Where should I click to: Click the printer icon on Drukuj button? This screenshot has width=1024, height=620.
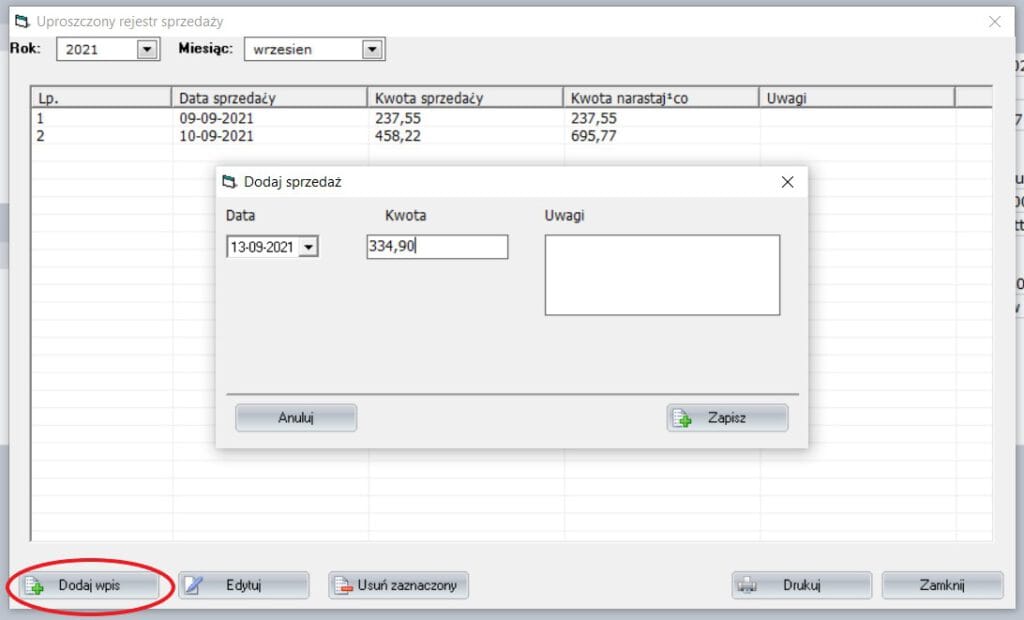tap(747, 586)
